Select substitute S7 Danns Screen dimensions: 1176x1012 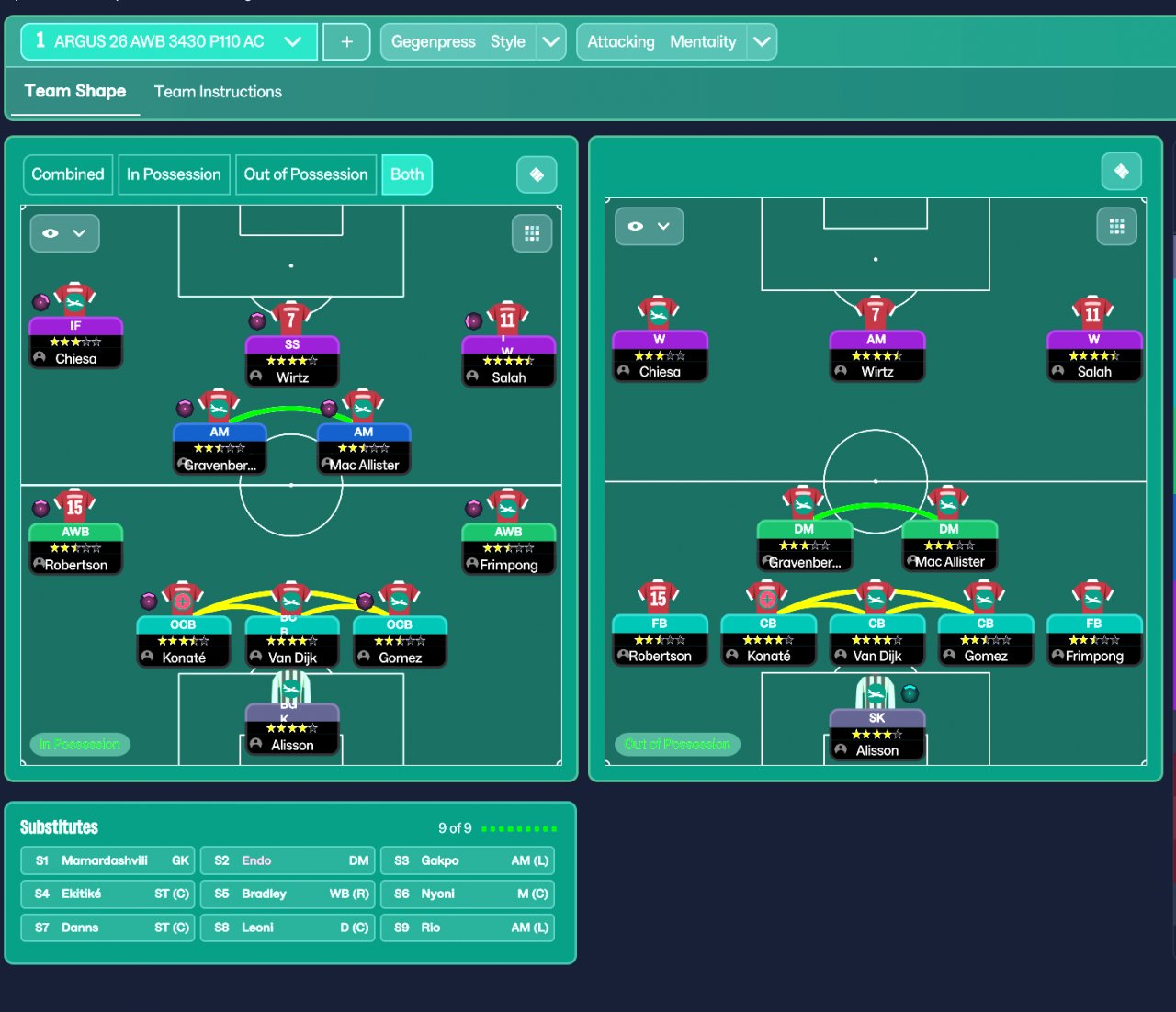click(108, 928)
